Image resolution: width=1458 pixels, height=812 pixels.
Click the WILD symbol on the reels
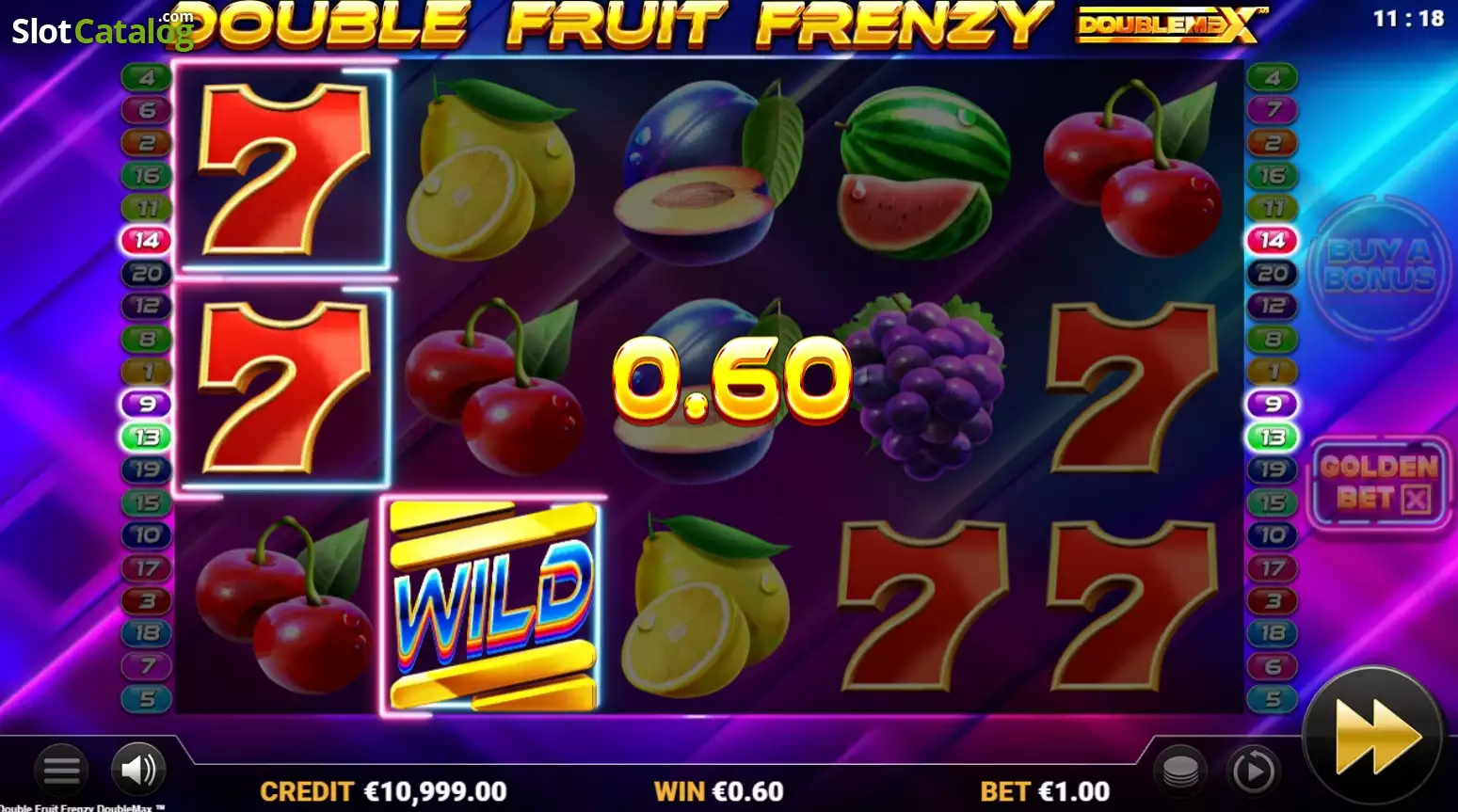(493, 605)
